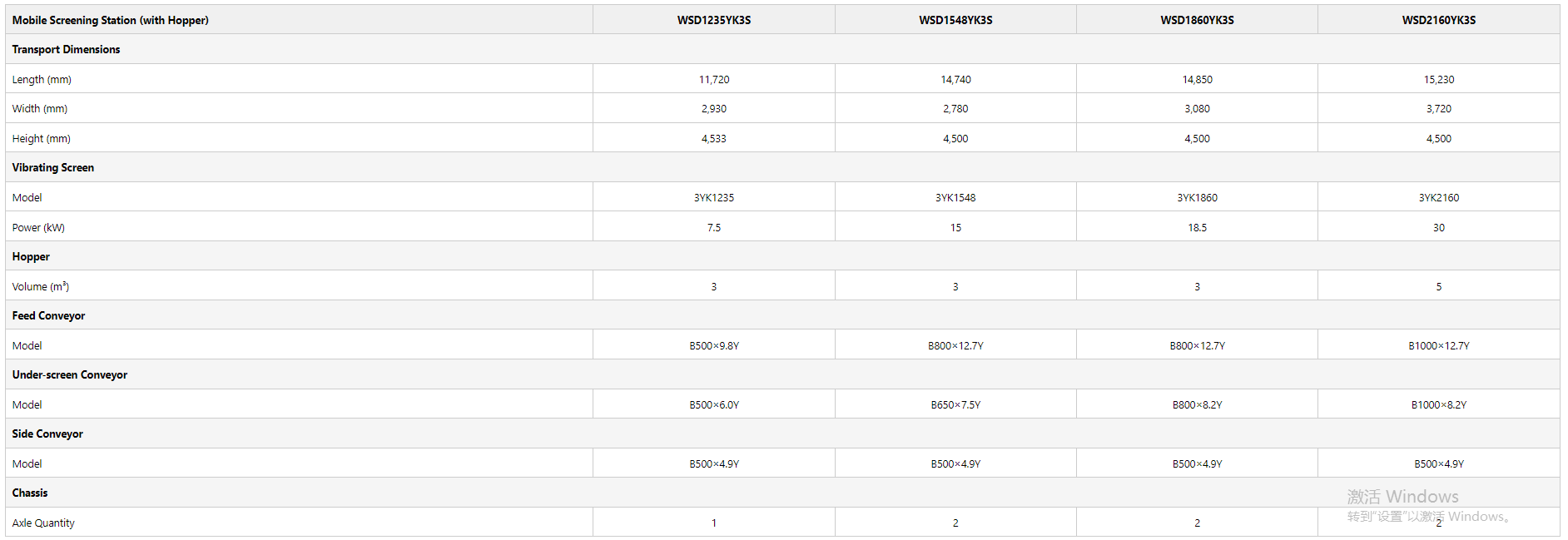Select the 11,720 length value cell

(713, 79)
